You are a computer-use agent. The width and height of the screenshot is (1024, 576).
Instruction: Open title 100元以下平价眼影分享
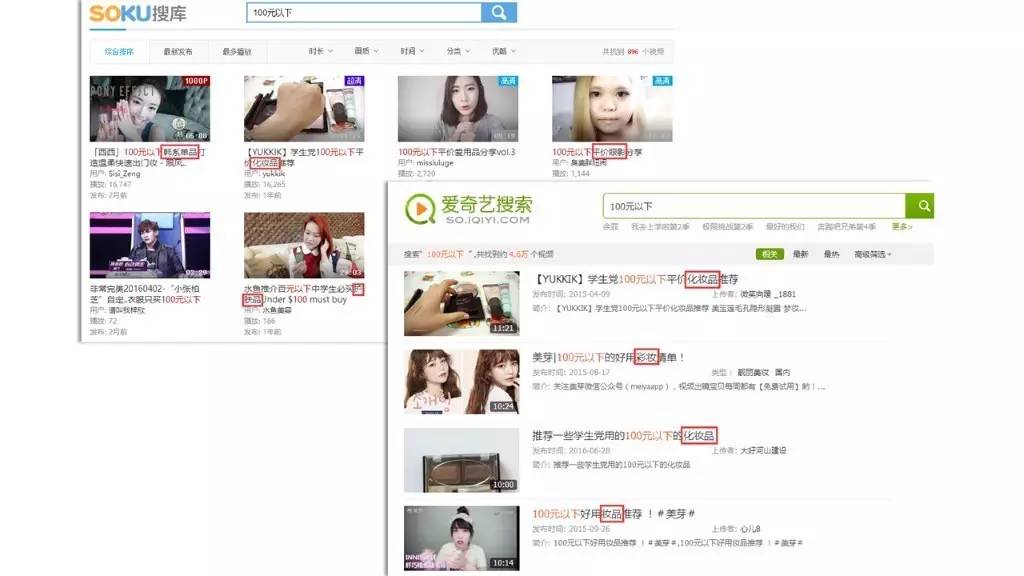[597, 152]
